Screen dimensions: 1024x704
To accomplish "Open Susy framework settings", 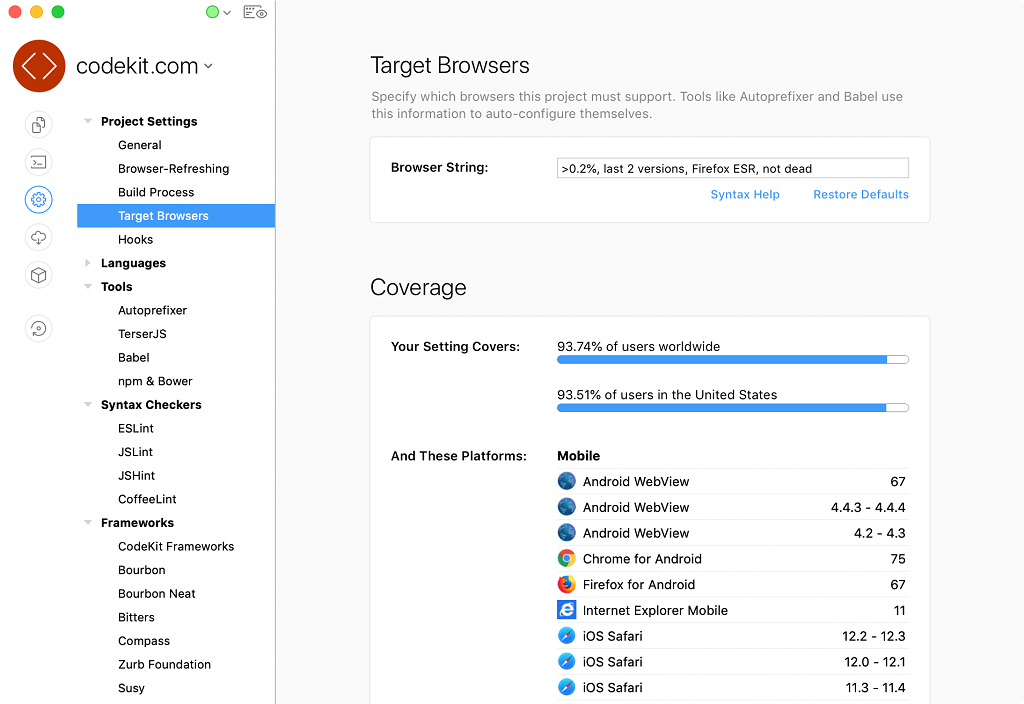I will click(131, 688).
